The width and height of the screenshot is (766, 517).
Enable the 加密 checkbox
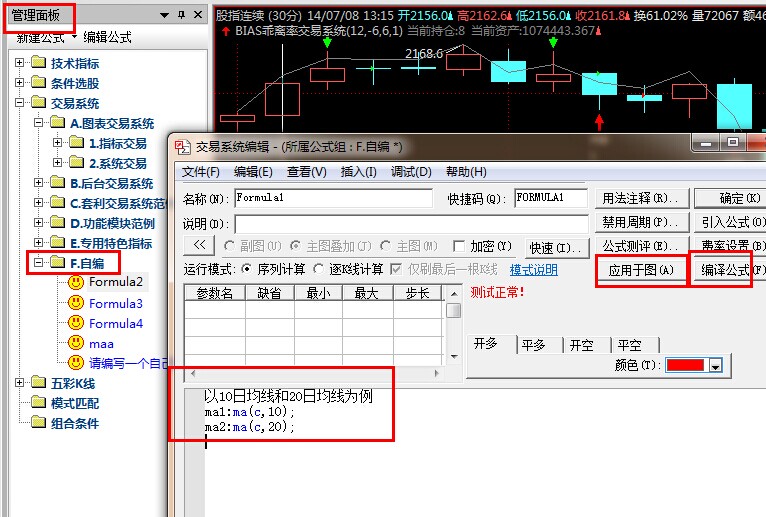[x=460, y=246]
